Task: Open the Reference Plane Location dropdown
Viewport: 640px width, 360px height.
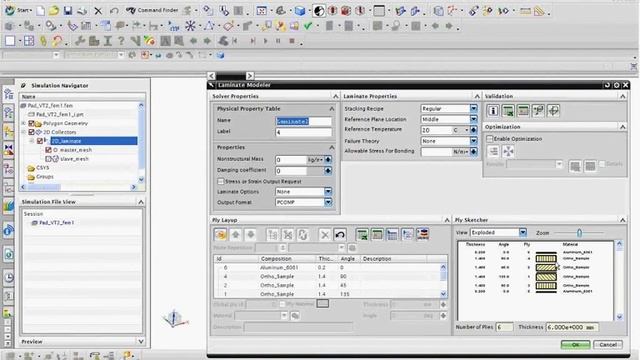Action: [473, 119]
